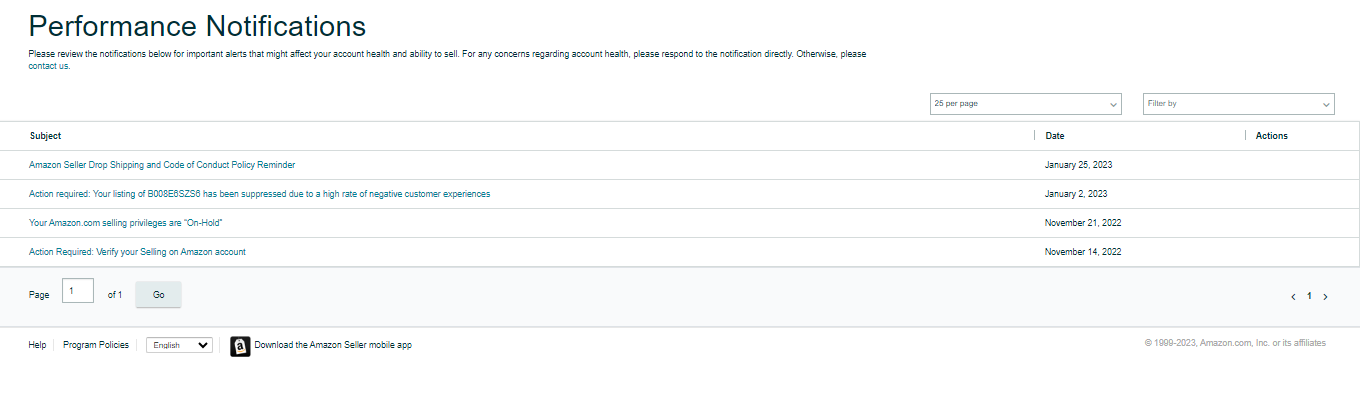Open selling privileges On-Hold notification
The height and width of the screenshot is (399, 1360).
(126, 223)
